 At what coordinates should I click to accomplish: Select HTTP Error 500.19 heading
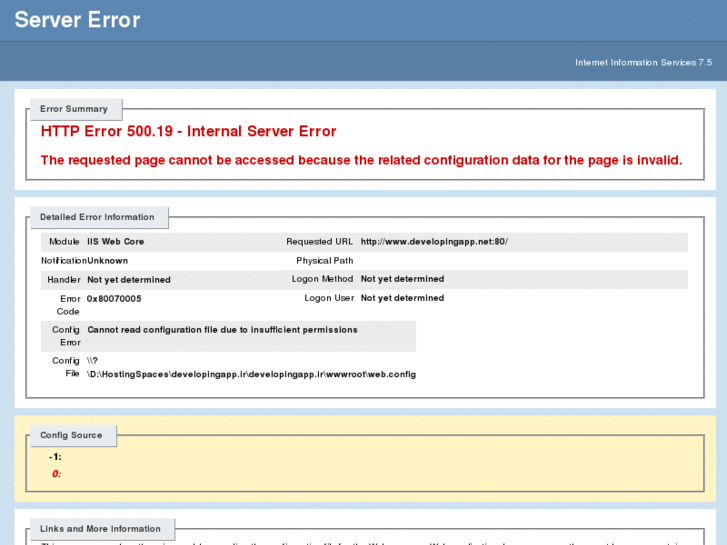(x=188, y=131)
